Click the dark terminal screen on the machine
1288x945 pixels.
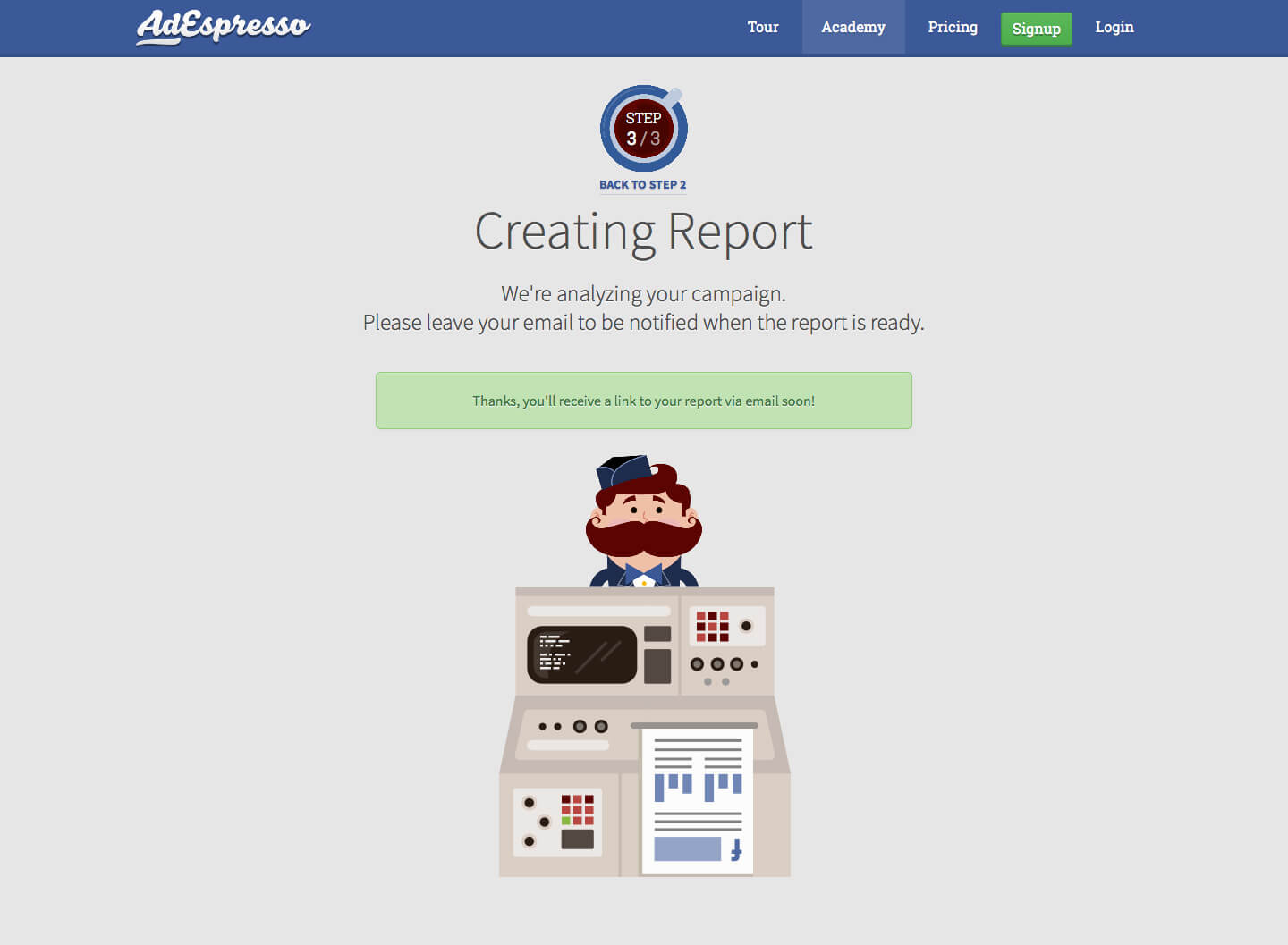[582, 654]
